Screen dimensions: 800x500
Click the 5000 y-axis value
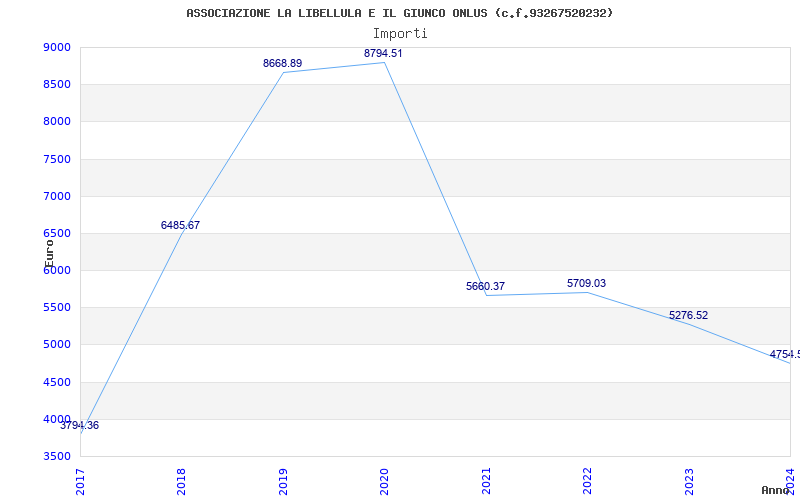[x=57, y=345]
